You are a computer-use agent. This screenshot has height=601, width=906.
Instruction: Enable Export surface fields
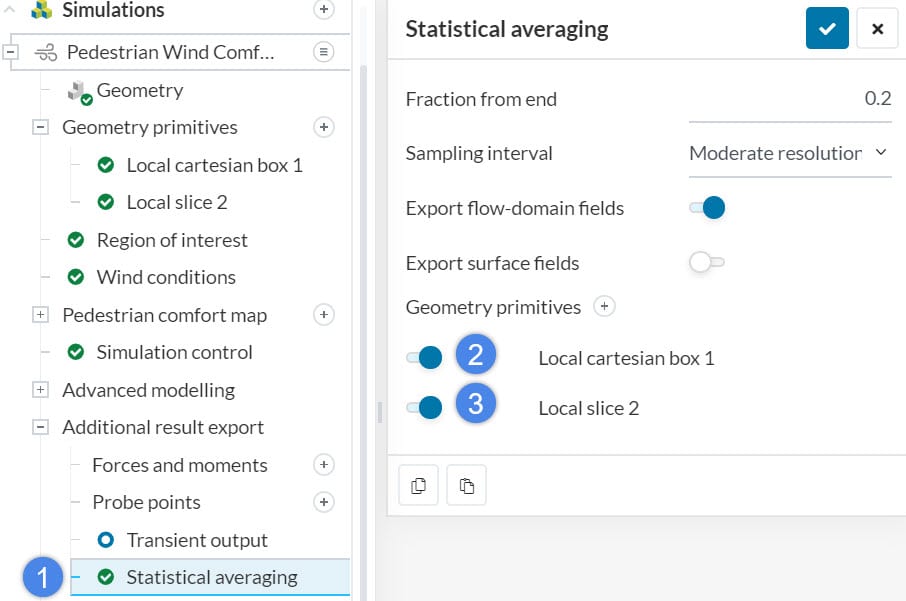[707, 261]
